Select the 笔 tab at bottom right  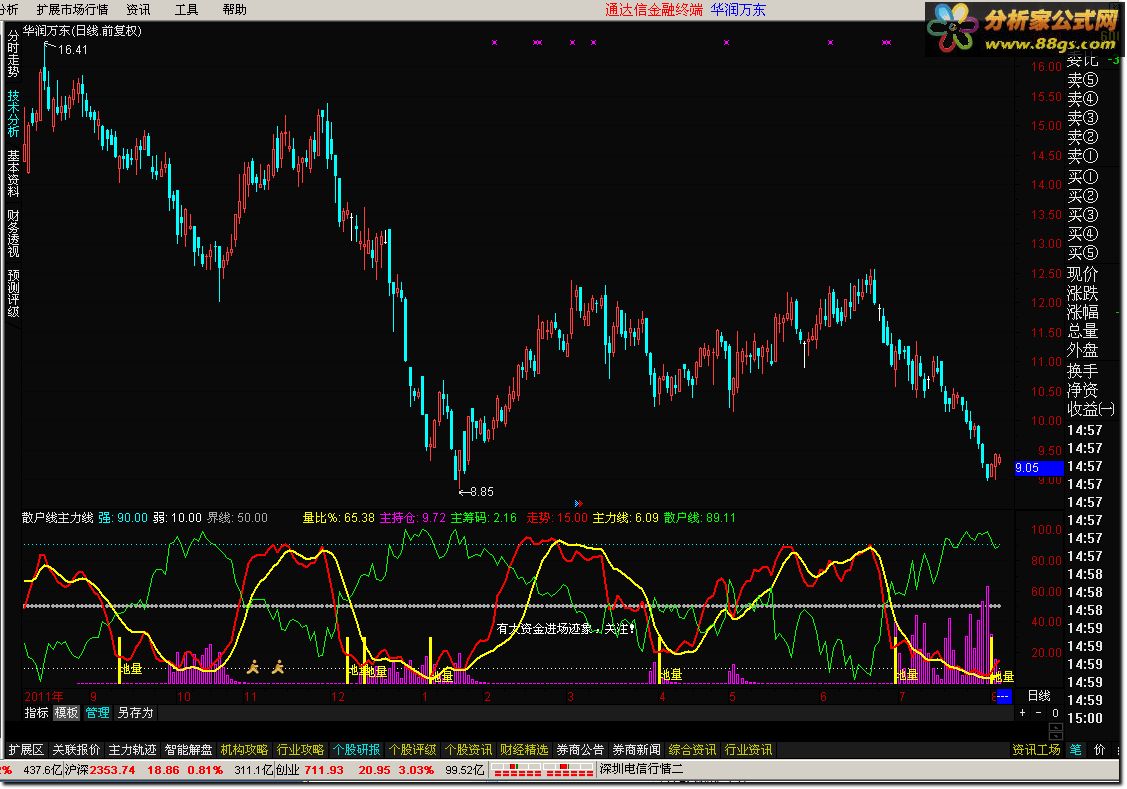click(1075, 749)
